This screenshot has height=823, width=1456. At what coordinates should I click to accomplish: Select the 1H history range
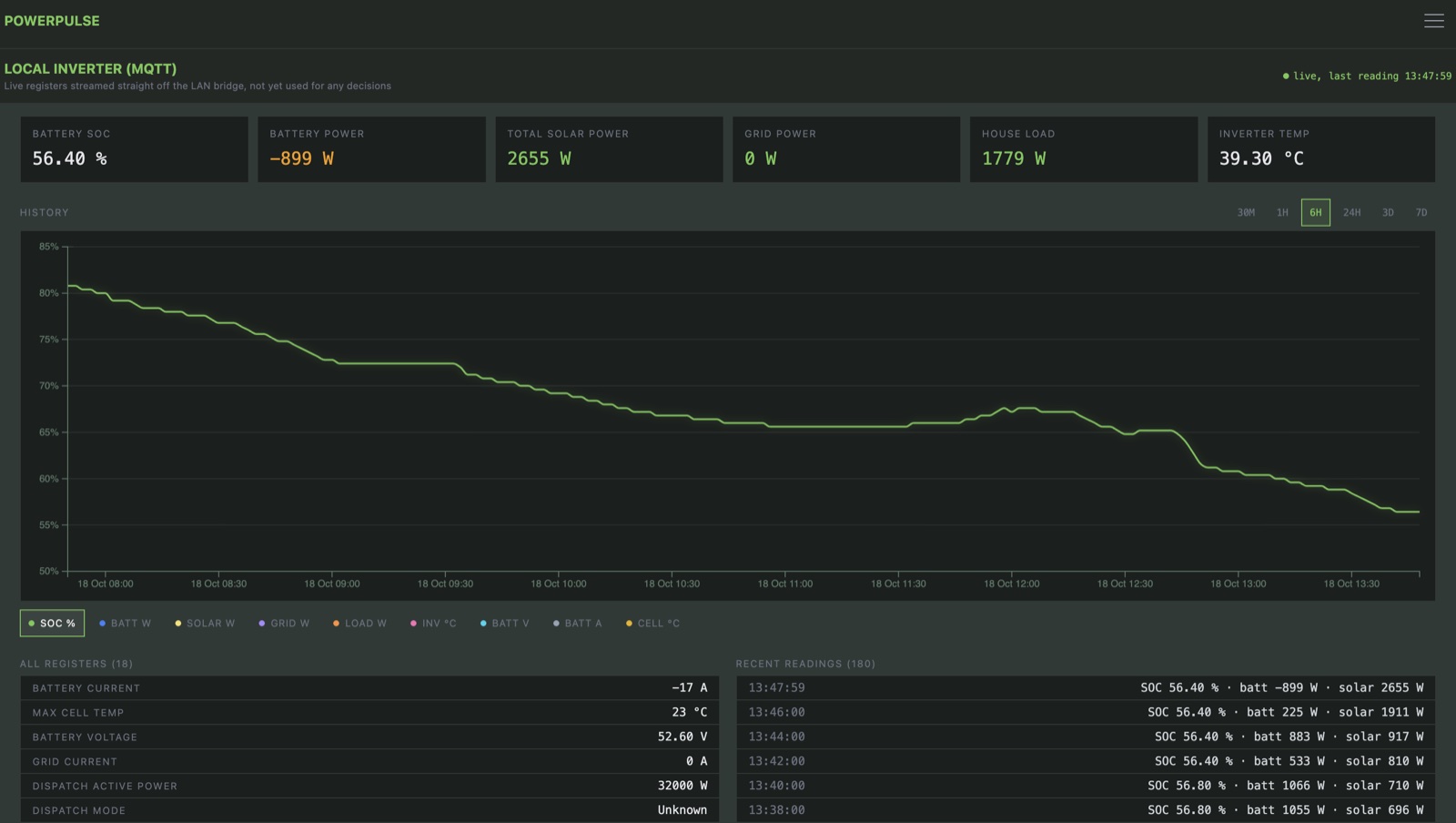(1282, 212)
